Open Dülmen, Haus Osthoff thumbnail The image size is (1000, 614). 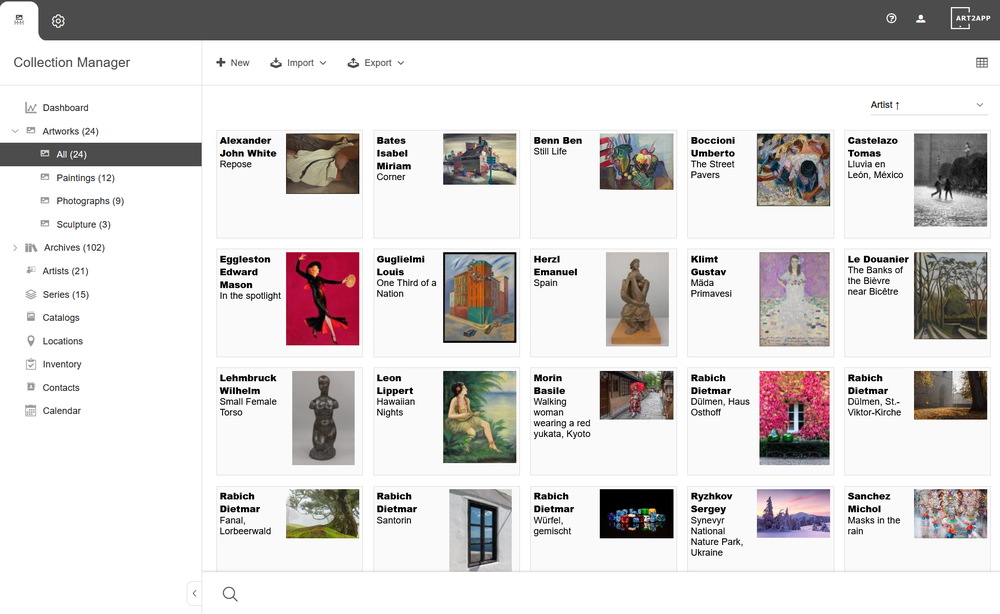pyautogui.click(x=794, y=418)
